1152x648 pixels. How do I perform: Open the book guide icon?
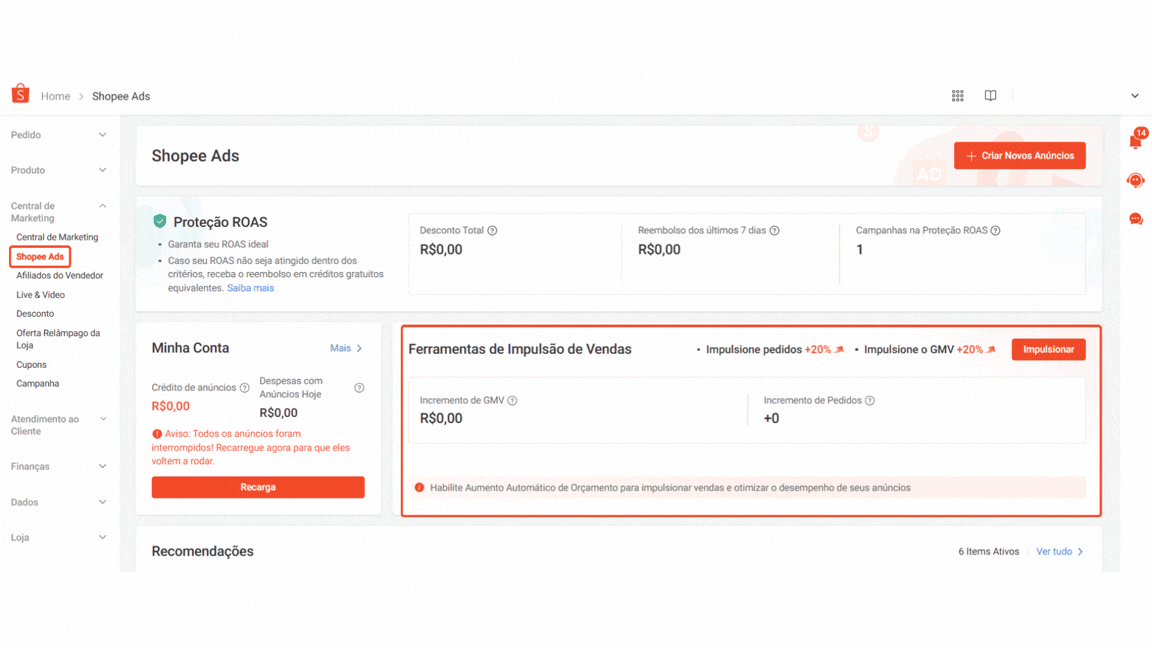click(x=990, y=96)
